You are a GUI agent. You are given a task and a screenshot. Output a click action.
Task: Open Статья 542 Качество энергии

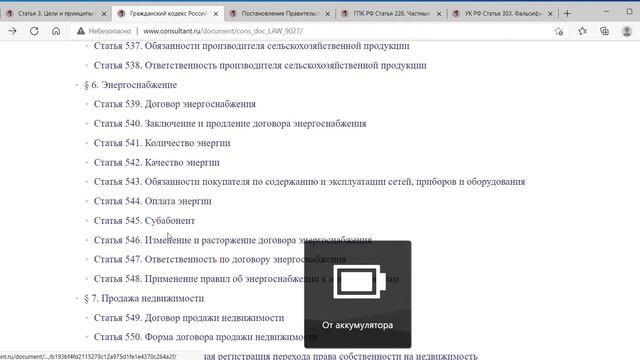click(157, 162)
